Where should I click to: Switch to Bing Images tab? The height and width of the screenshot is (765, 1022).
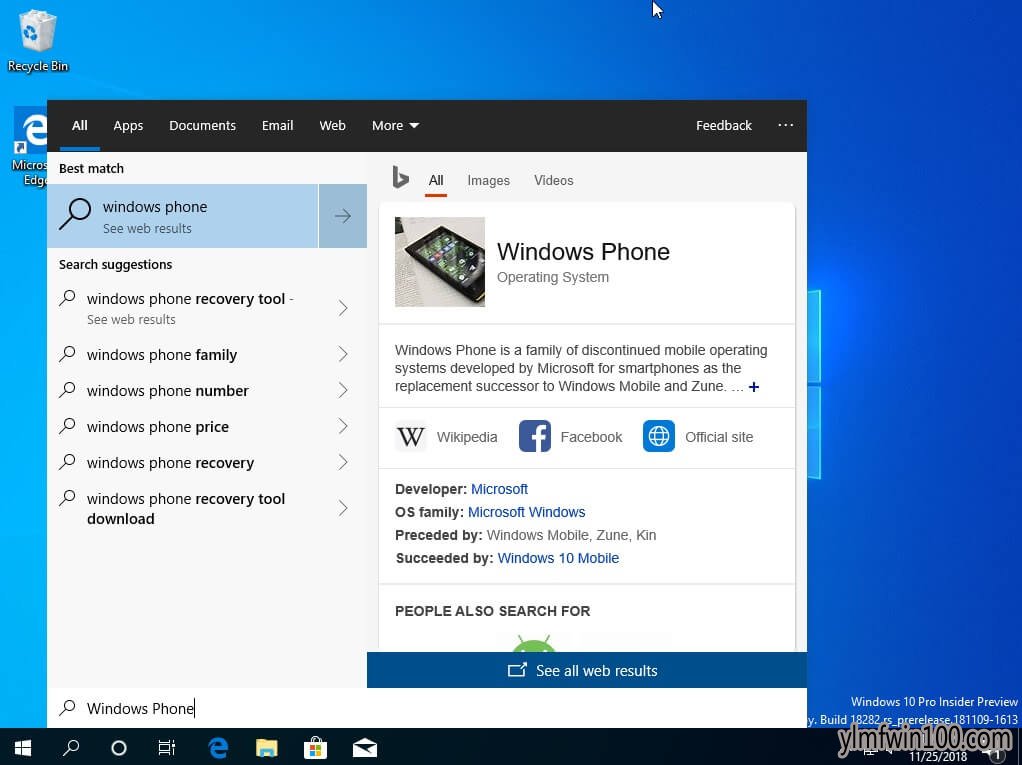click(488, 180)
